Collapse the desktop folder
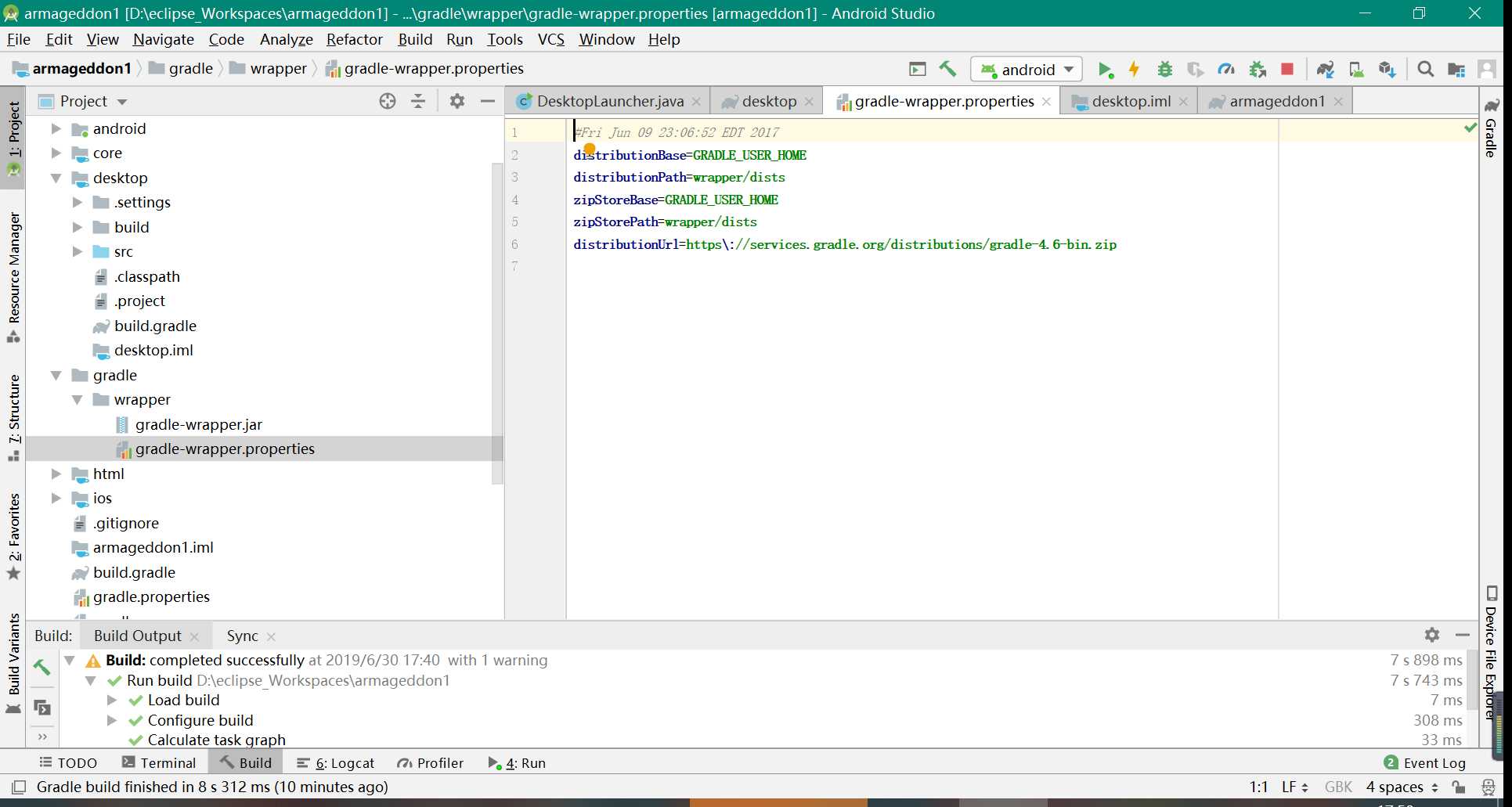 pos(56,178)
